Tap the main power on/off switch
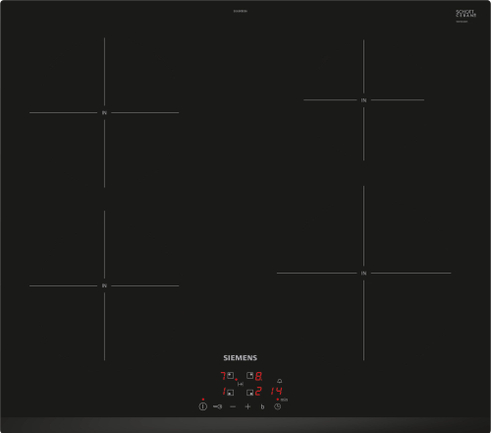 tap(203, 406)
